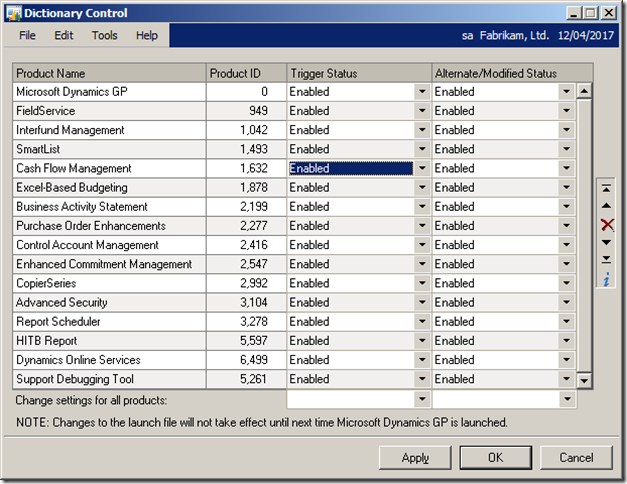Click the blue info icon
This screenshot has height=484, width=627.
point(607,279)
